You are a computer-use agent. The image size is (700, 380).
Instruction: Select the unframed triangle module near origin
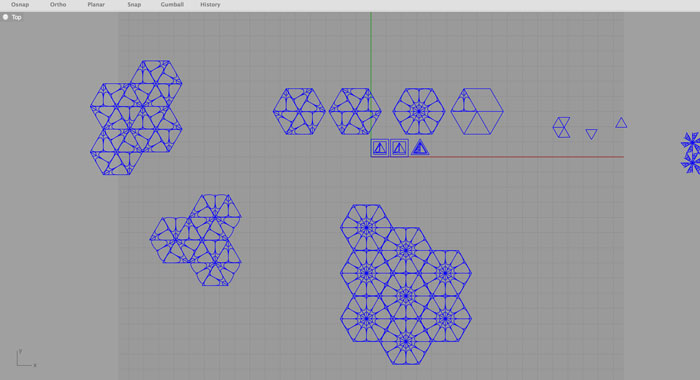click(x=420, y=148)
